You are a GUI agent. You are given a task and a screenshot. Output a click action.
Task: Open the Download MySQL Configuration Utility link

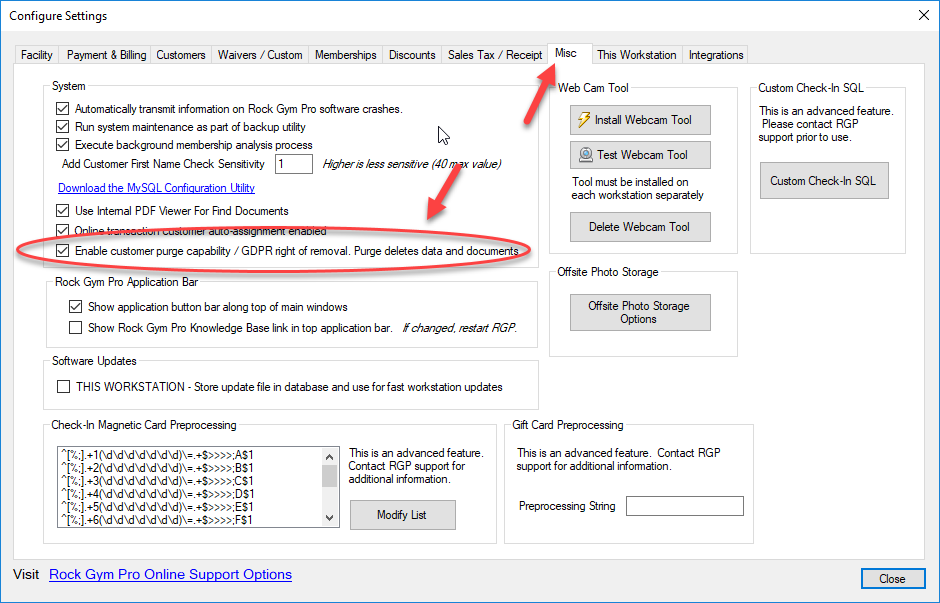pyautogui.click(x=156, y=188)
